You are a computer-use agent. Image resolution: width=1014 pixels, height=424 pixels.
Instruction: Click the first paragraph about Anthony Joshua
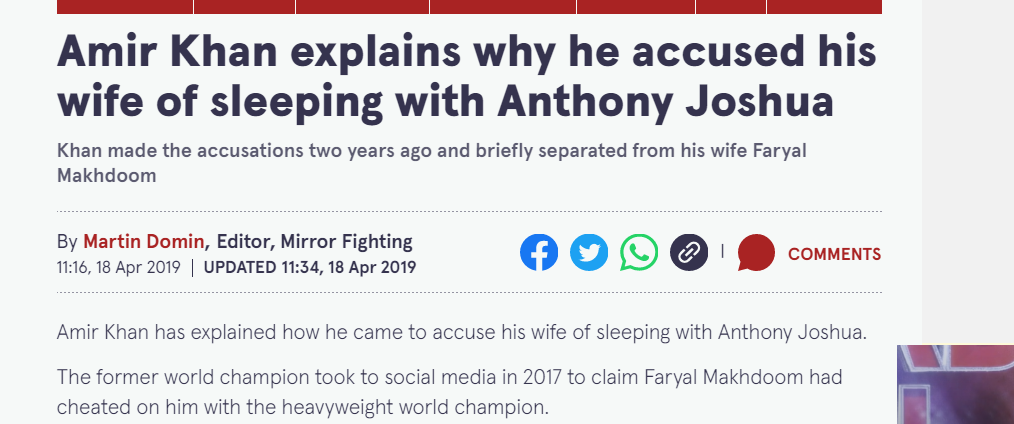pos(462,332)
